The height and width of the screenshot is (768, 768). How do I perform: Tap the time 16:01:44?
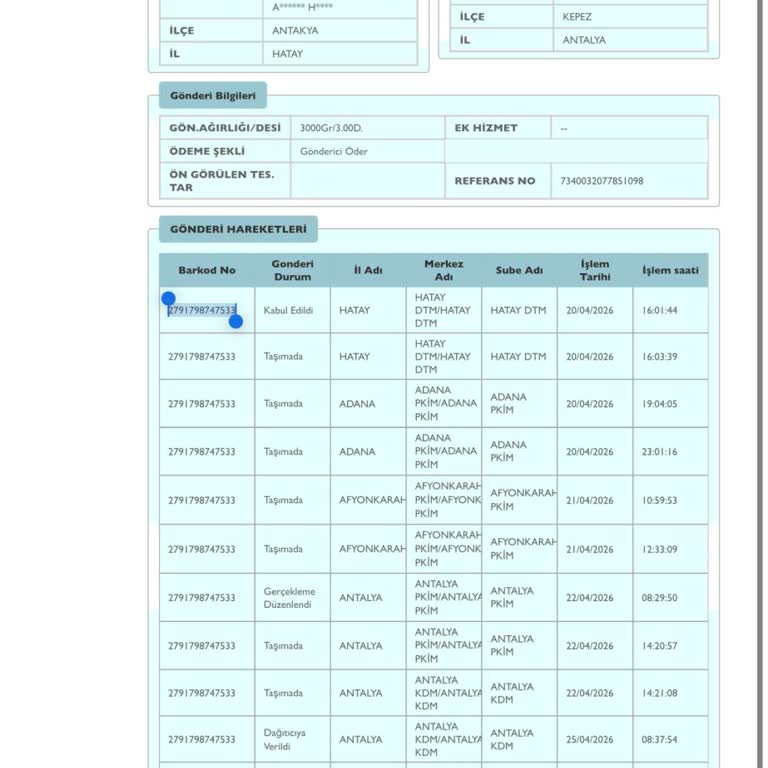pyautogui.click(x=659, y=310)
